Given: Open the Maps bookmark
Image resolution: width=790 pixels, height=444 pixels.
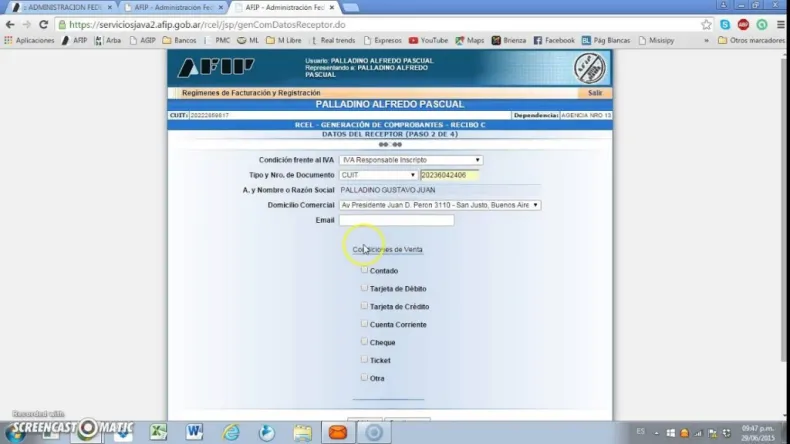Looking at the screenshot, I should pos(469,41).
